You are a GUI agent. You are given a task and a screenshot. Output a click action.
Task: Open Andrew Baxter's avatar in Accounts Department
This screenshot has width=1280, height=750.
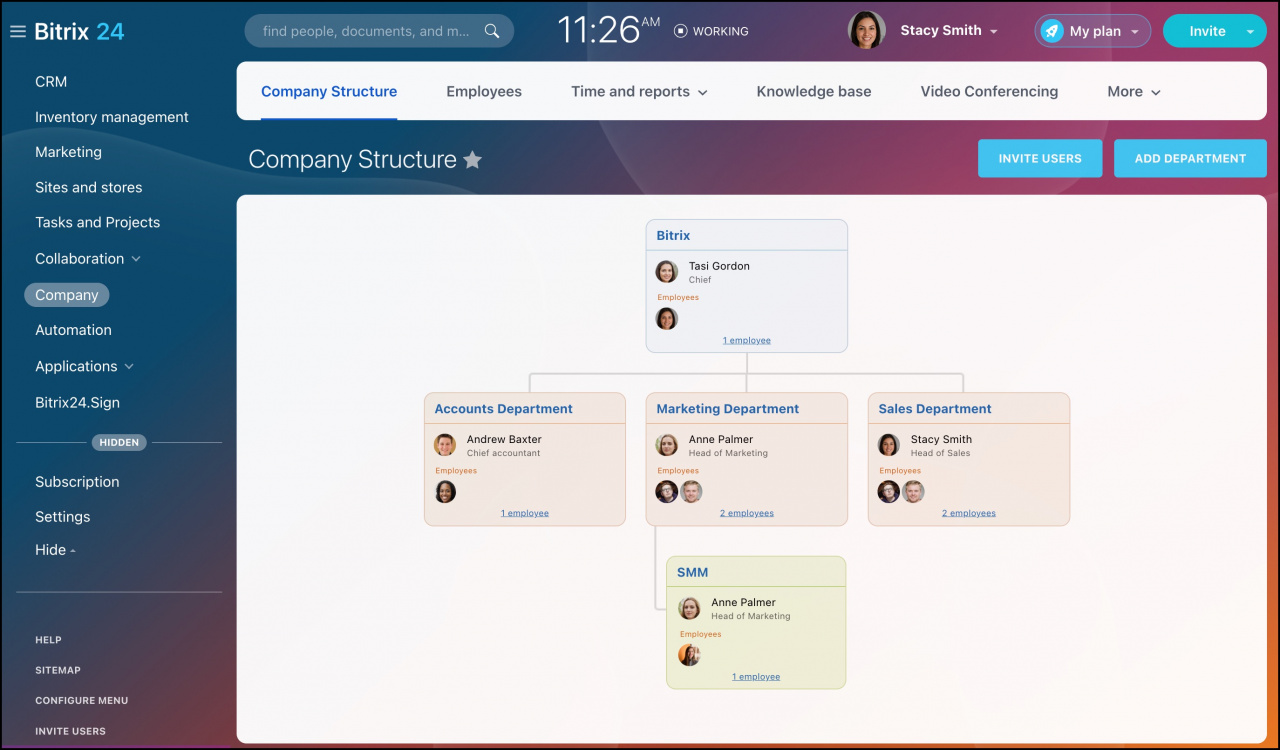(445, 444)
